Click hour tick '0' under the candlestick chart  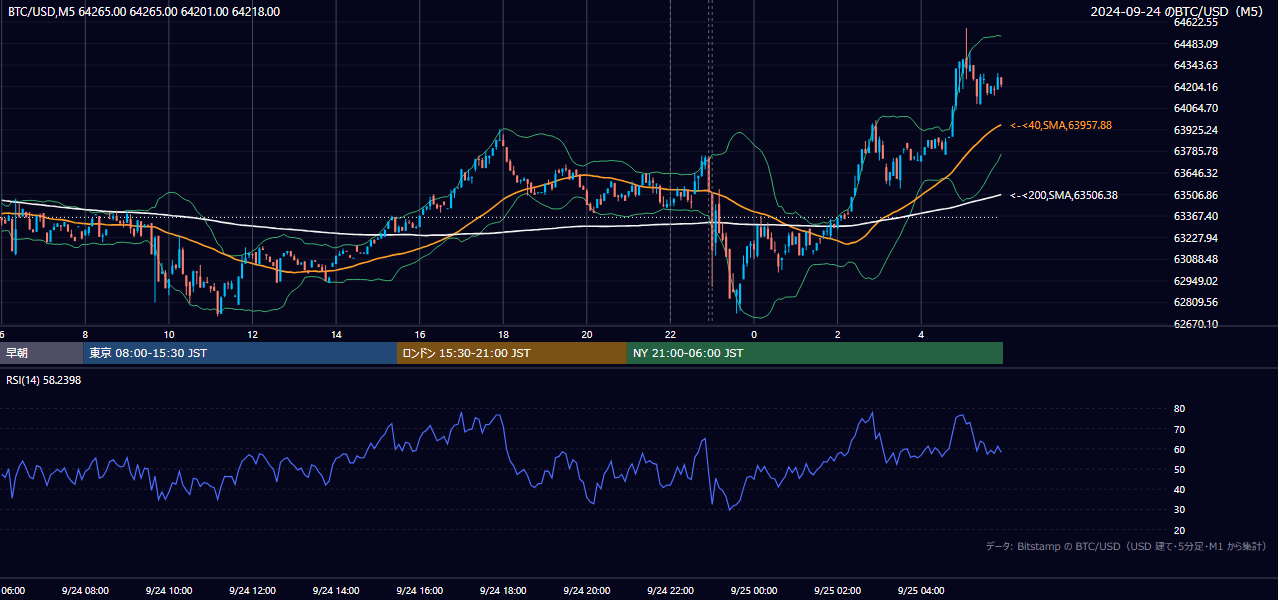pos(754,335)
